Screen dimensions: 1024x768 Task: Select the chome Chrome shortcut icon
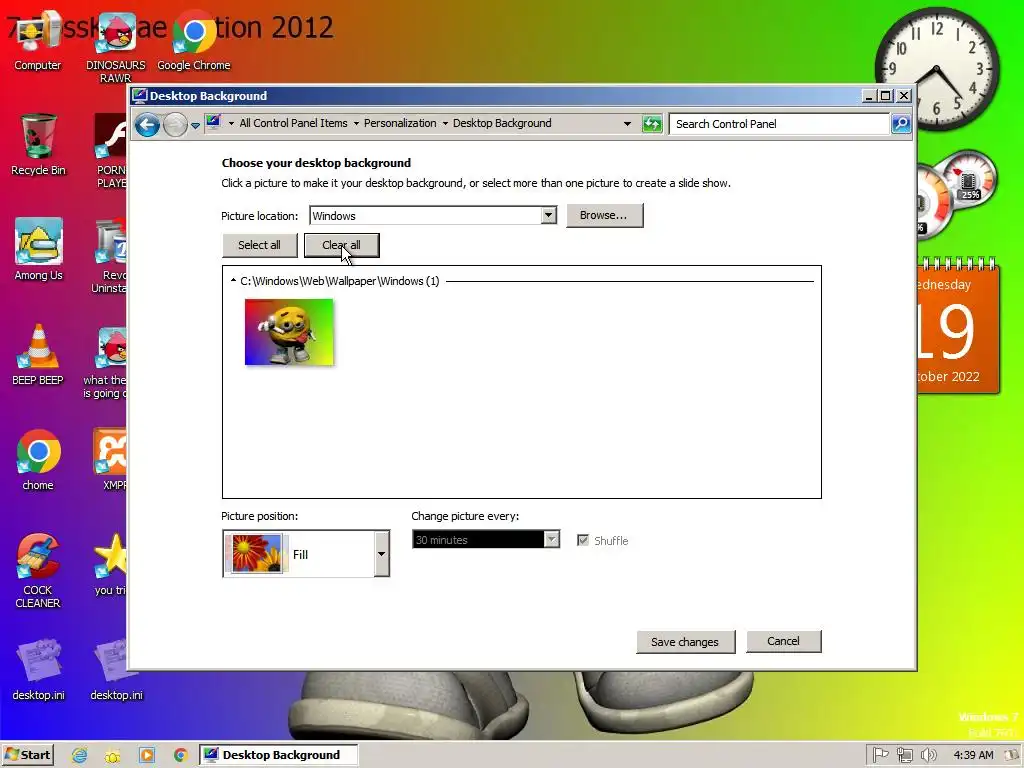click(x=38, y=460)
